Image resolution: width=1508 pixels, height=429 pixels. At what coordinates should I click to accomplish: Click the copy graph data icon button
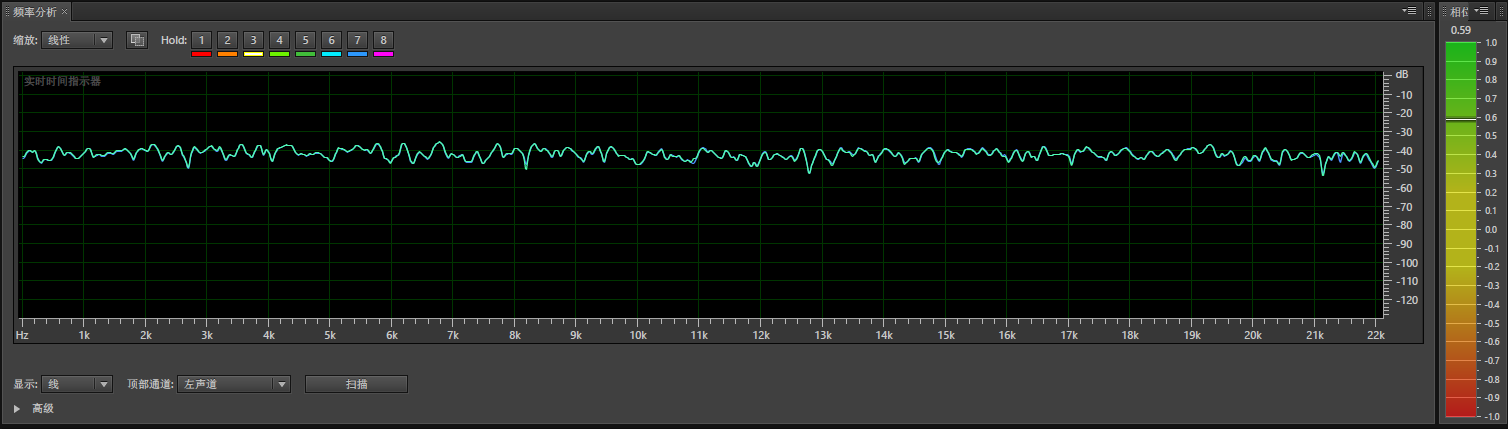[x=137, y=40]
